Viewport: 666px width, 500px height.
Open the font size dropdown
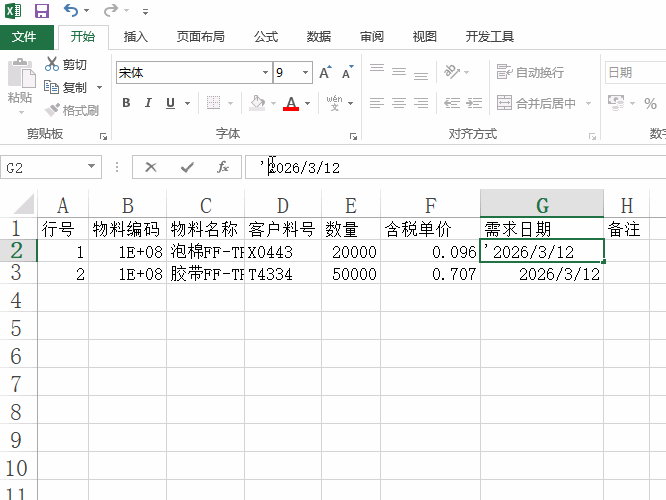[306, 73]
